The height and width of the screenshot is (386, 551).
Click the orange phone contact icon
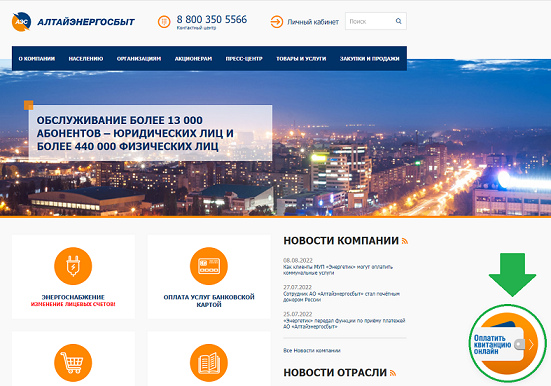(x=164, y=22)
